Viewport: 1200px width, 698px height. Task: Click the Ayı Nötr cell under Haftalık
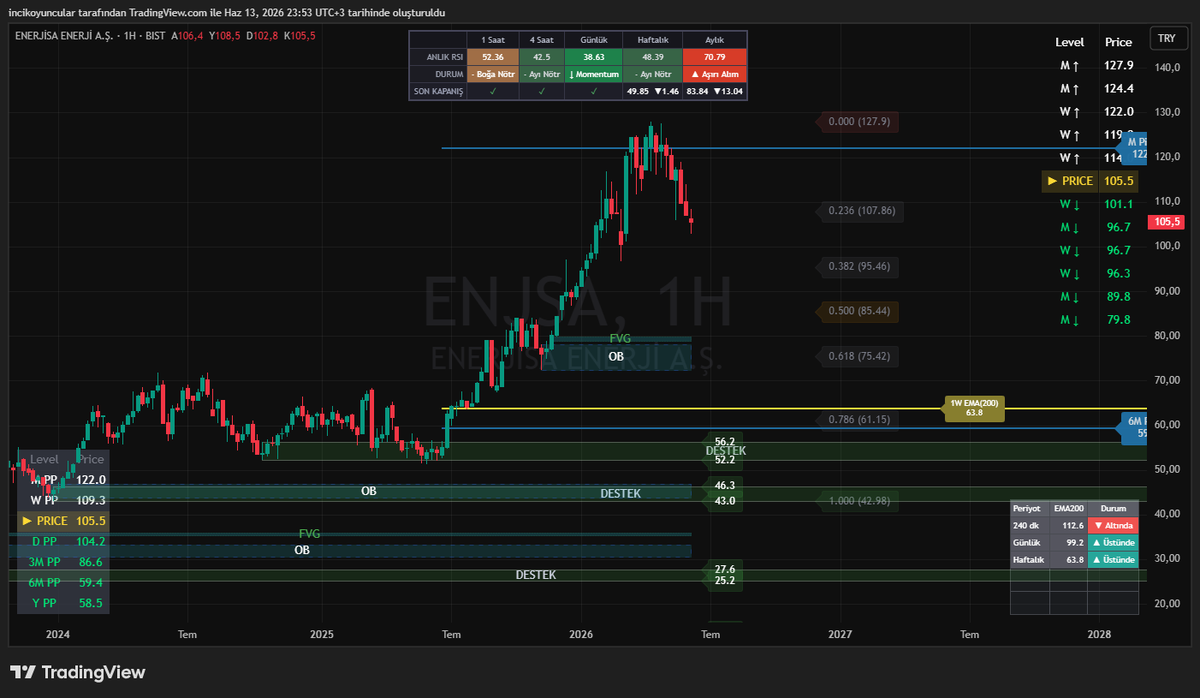pyautogui.click(x=651, y=74)
